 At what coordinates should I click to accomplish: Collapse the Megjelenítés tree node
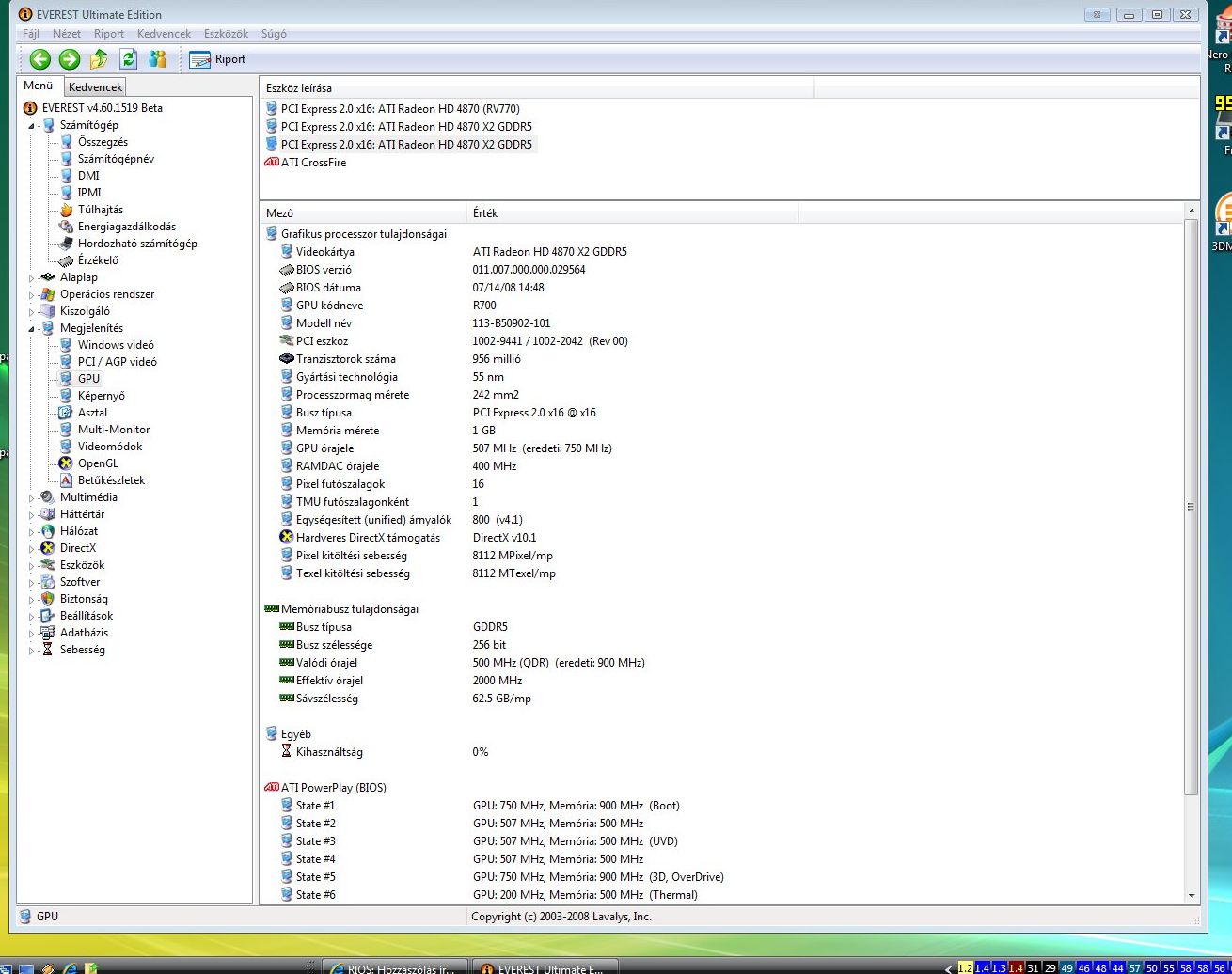pos(31,328)
